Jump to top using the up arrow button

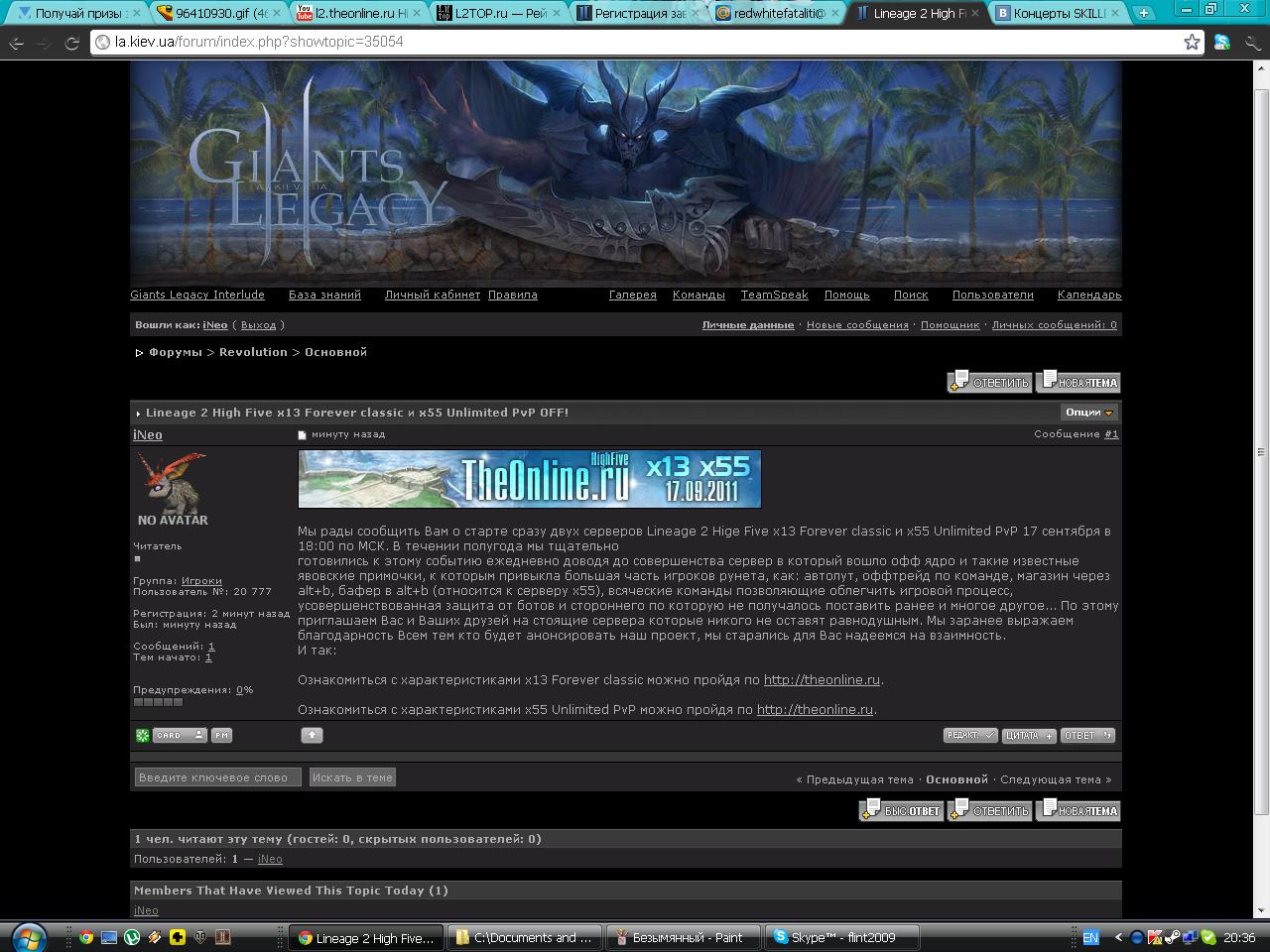[312, 735]
